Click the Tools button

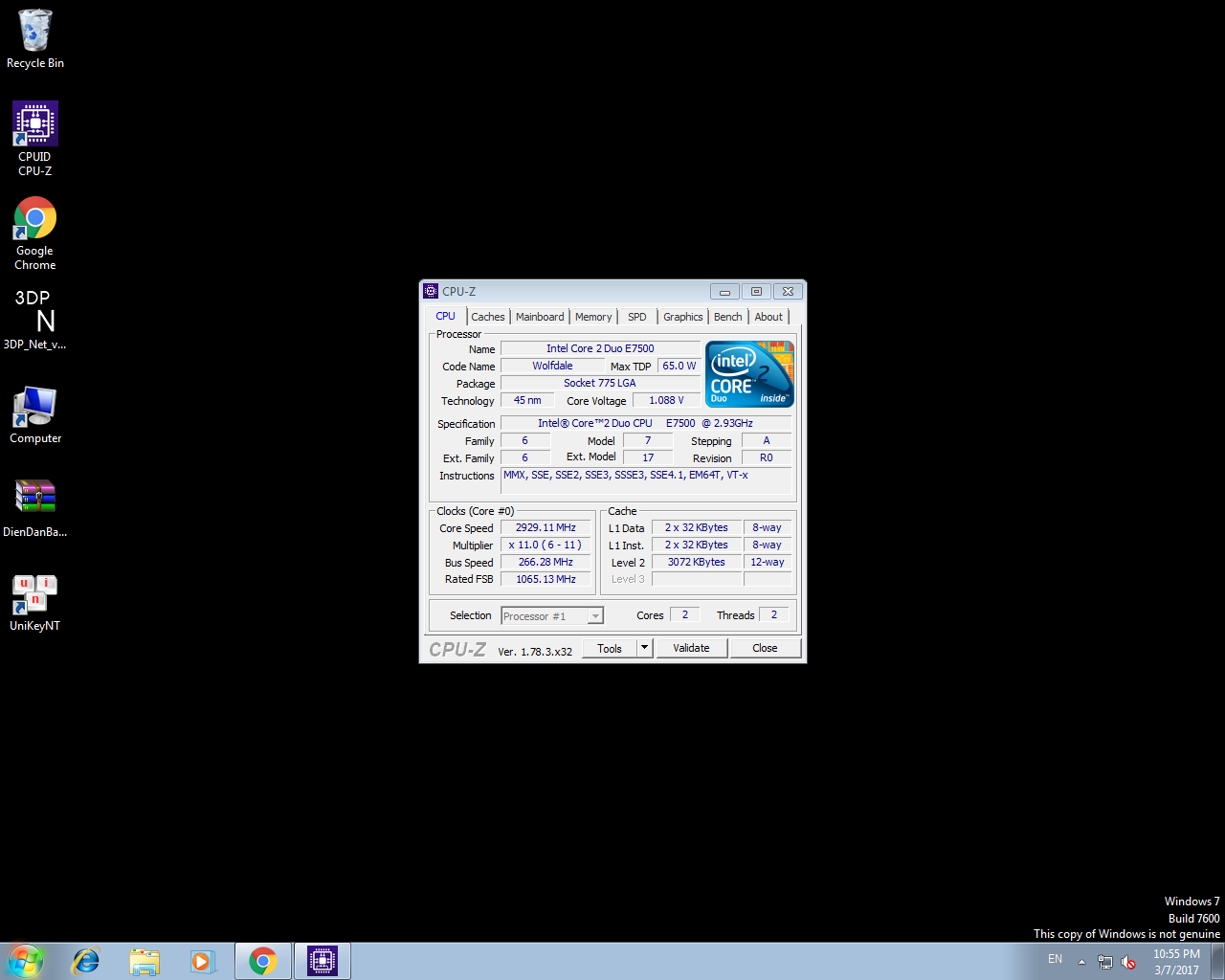coord(610,648)
